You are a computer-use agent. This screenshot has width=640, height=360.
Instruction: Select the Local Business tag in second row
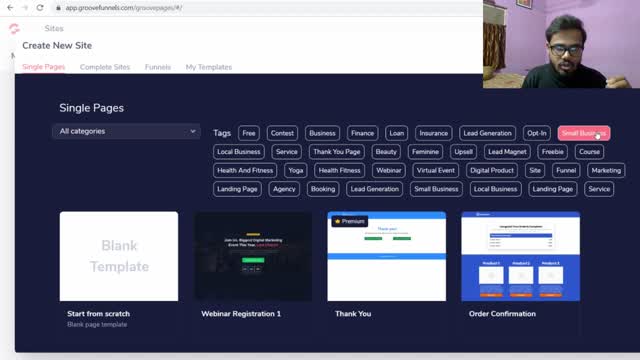click(239, 152)
